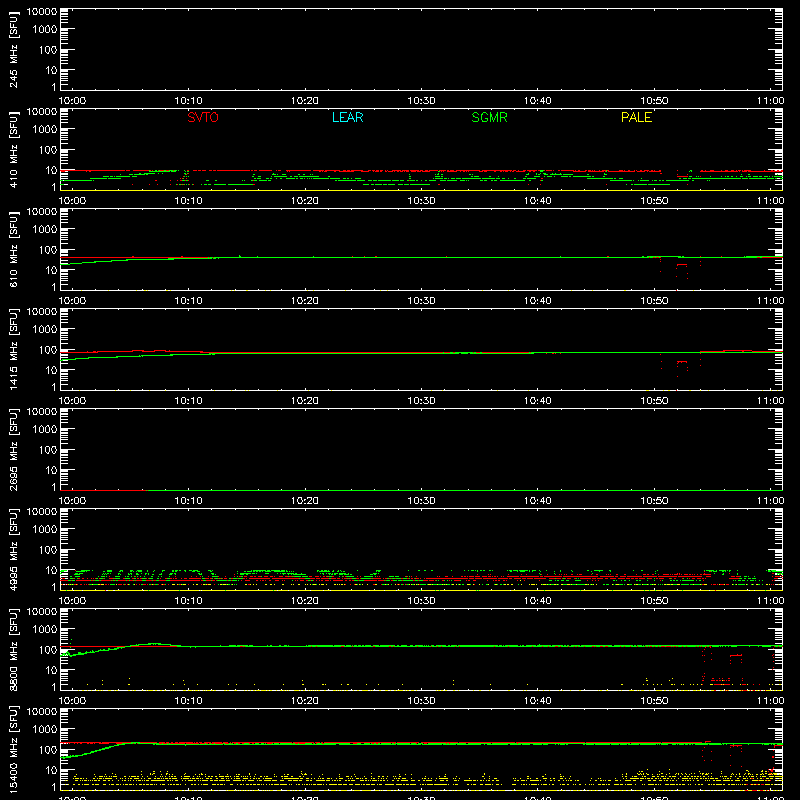800x800 pixels.
Task: Click the green SGMR bump near 10:07 at 8800 MHz
Action: pyautogui.click(x=153, y=644)
